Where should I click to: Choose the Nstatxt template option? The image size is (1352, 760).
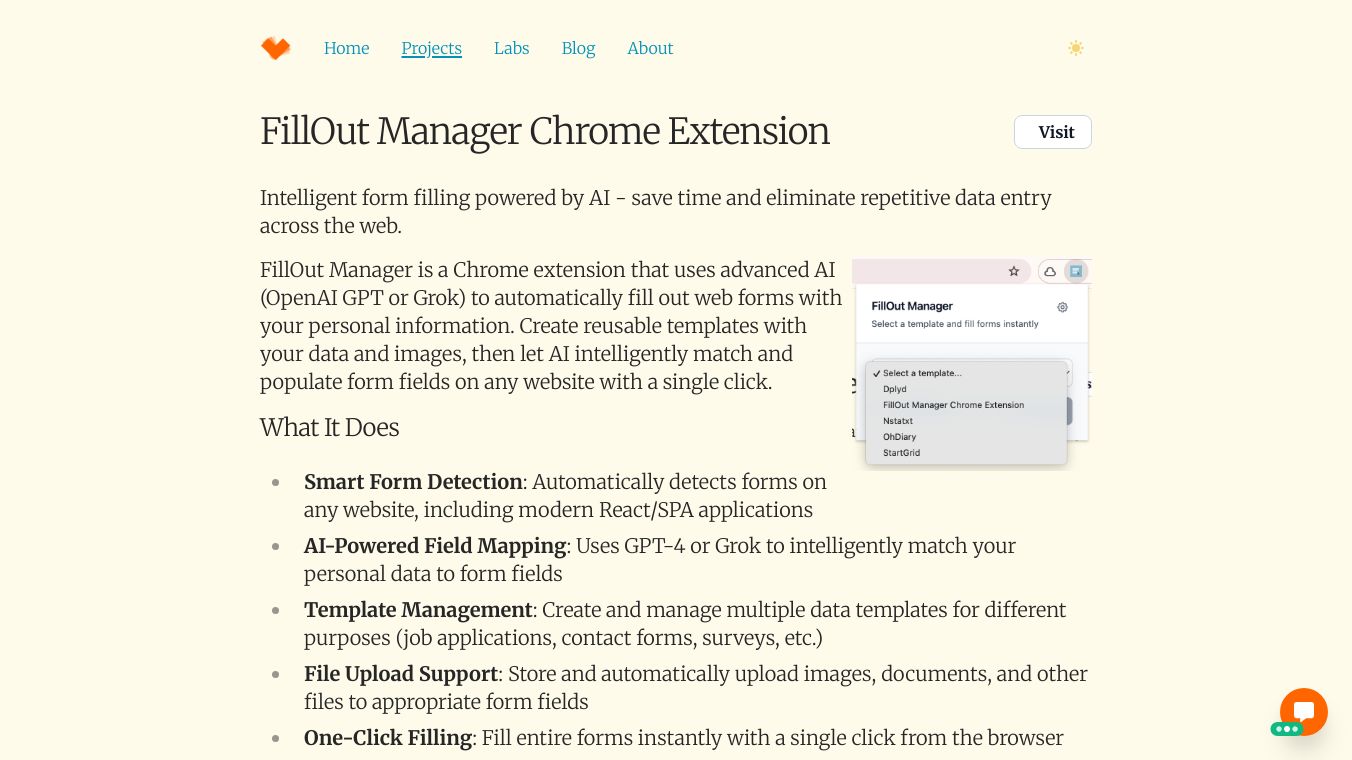point(898,421)
